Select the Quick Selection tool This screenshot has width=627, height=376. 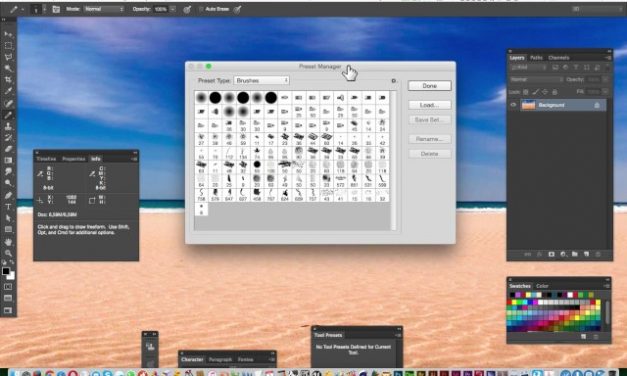point(8,68)
